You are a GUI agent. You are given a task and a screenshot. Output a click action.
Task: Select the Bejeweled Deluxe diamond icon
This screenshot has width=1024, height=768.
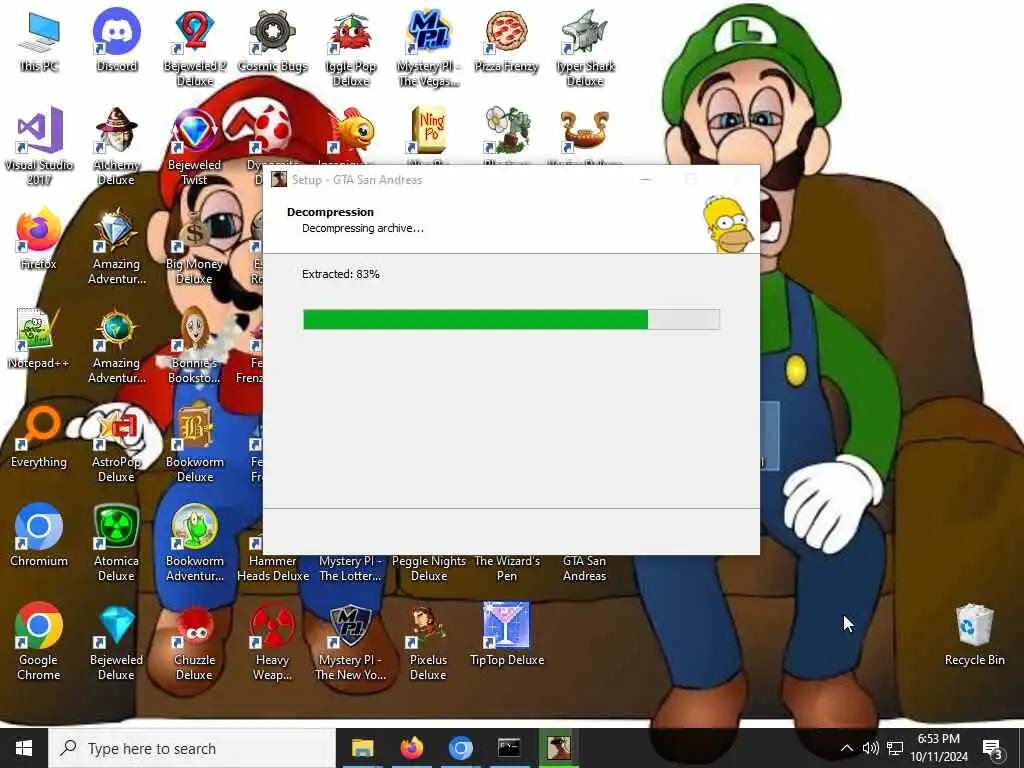tap(116, 641)
